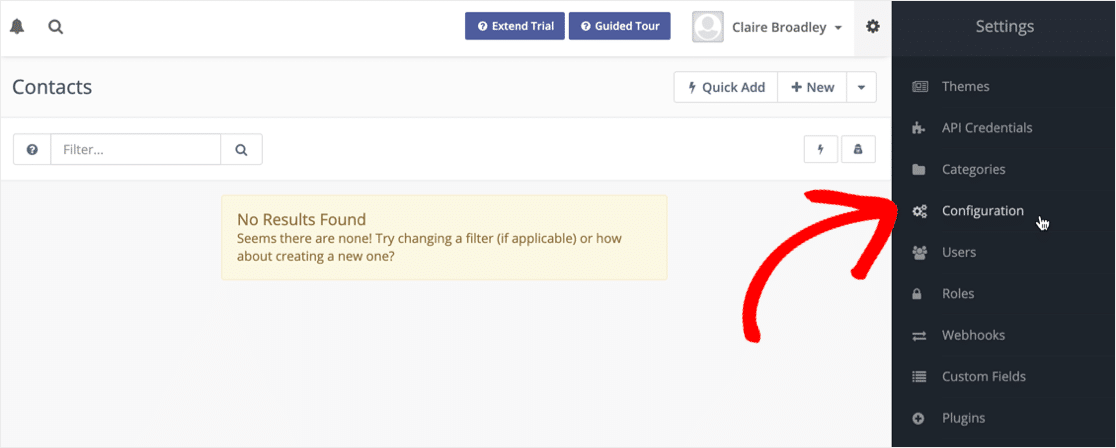Click the filter search magnifier button

click(x=241, y=150)
